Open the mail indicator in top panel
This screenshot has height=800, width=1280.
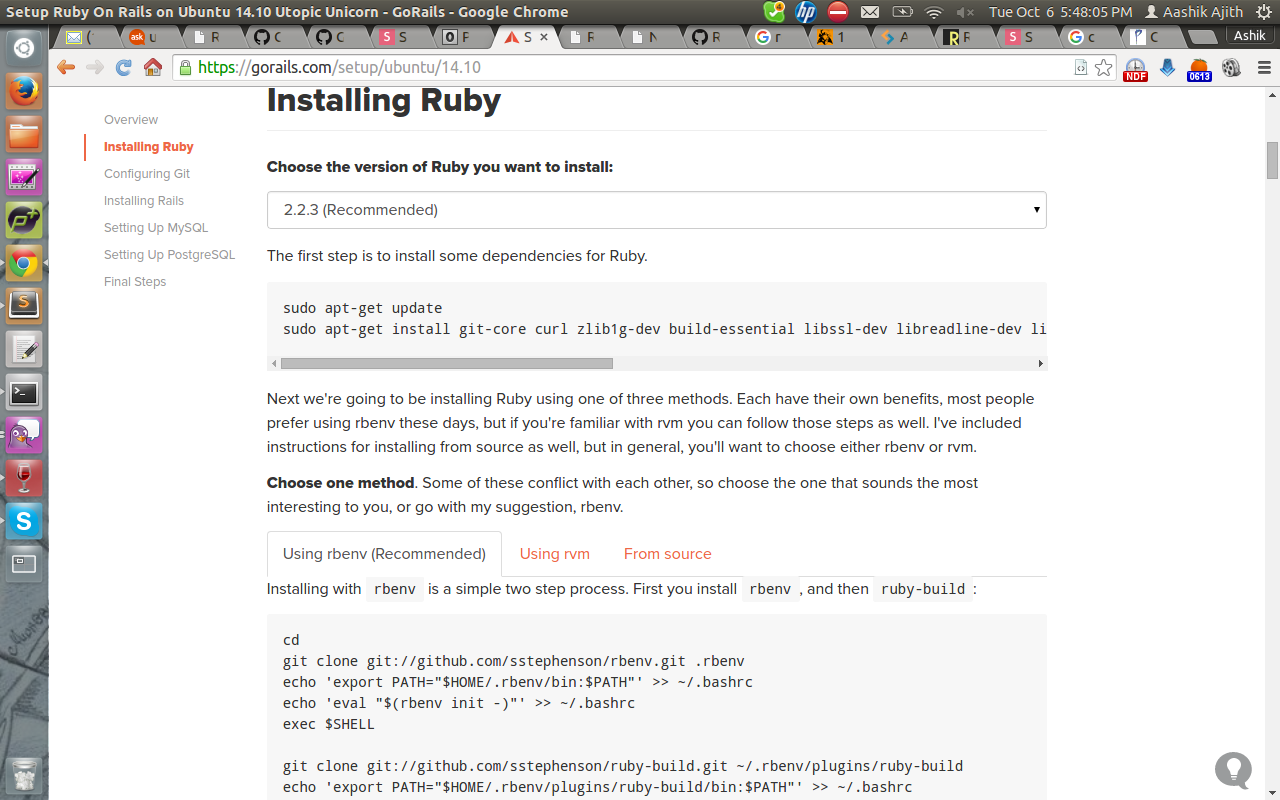click(x=870, y=12)
